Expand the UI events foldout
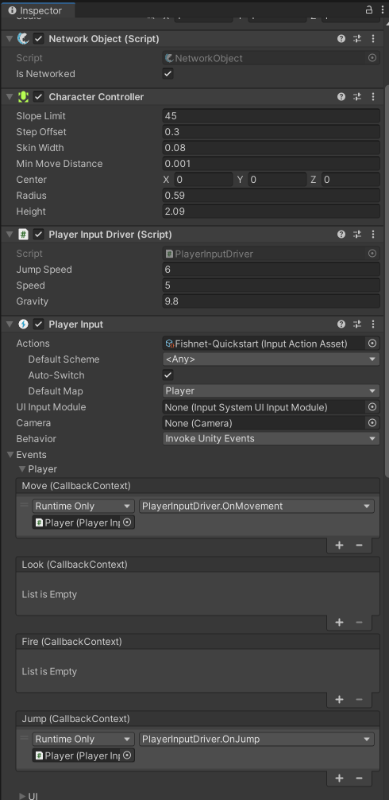 (x=22, y=796)
